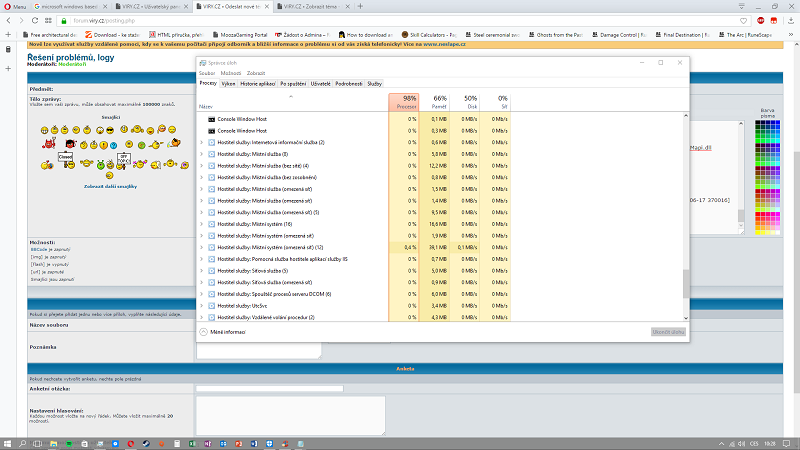Screen dimensions: 800x450
Task: Expand Hostitel služby: Internetová informační služba (2)
Action: tap(202, 142)
